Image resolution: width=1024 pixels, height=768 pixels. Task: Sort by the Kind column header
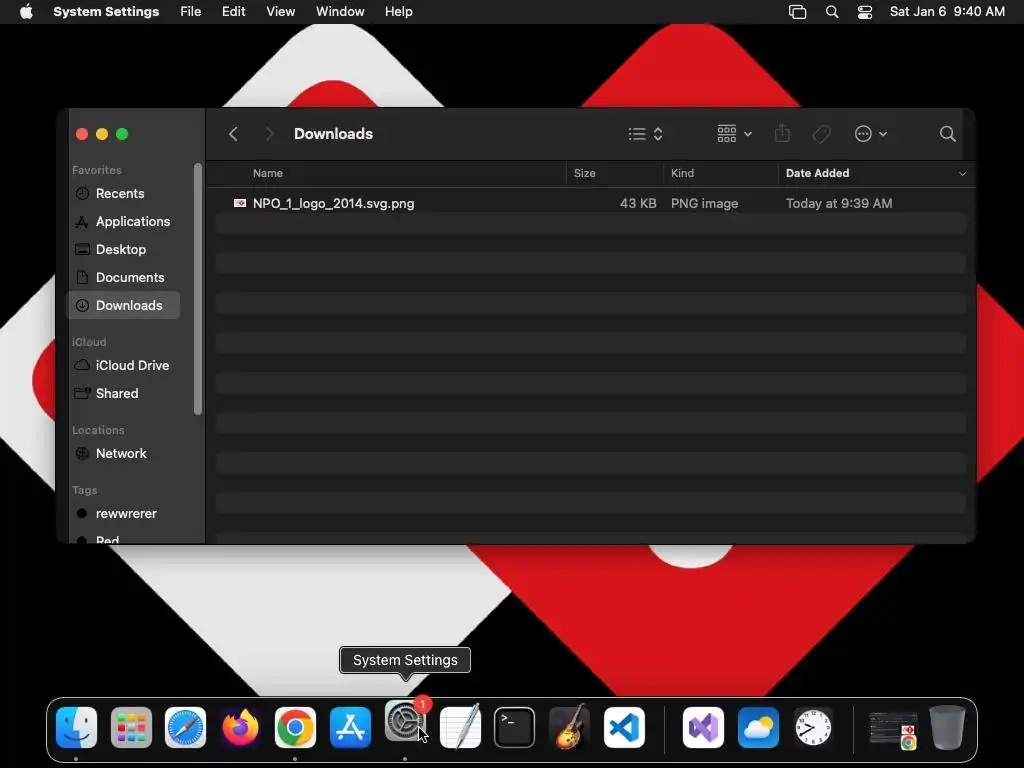[x=682, y=173]
